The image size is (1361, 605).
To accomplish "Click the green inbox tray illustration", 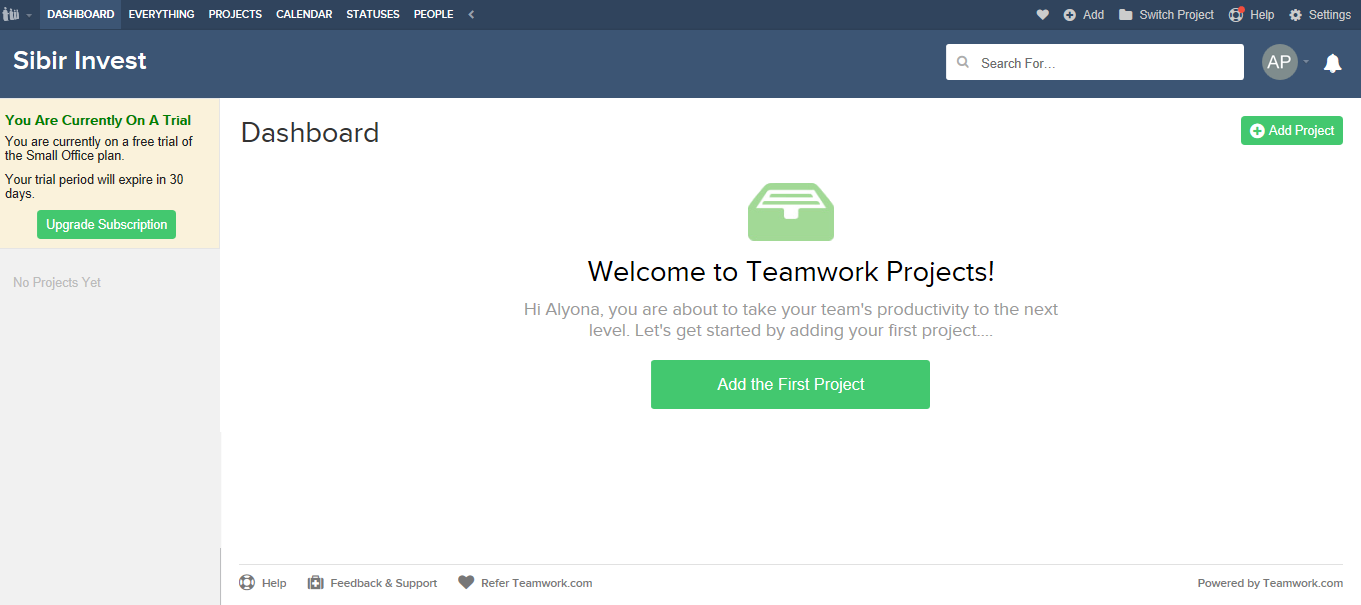I will pos(791,212).
